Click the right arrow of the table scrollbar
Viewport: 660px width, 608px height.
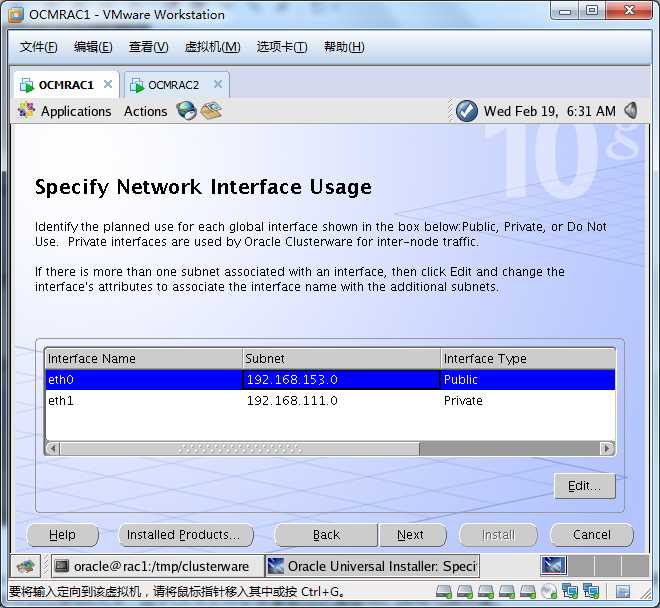click(x=607, y=449)
